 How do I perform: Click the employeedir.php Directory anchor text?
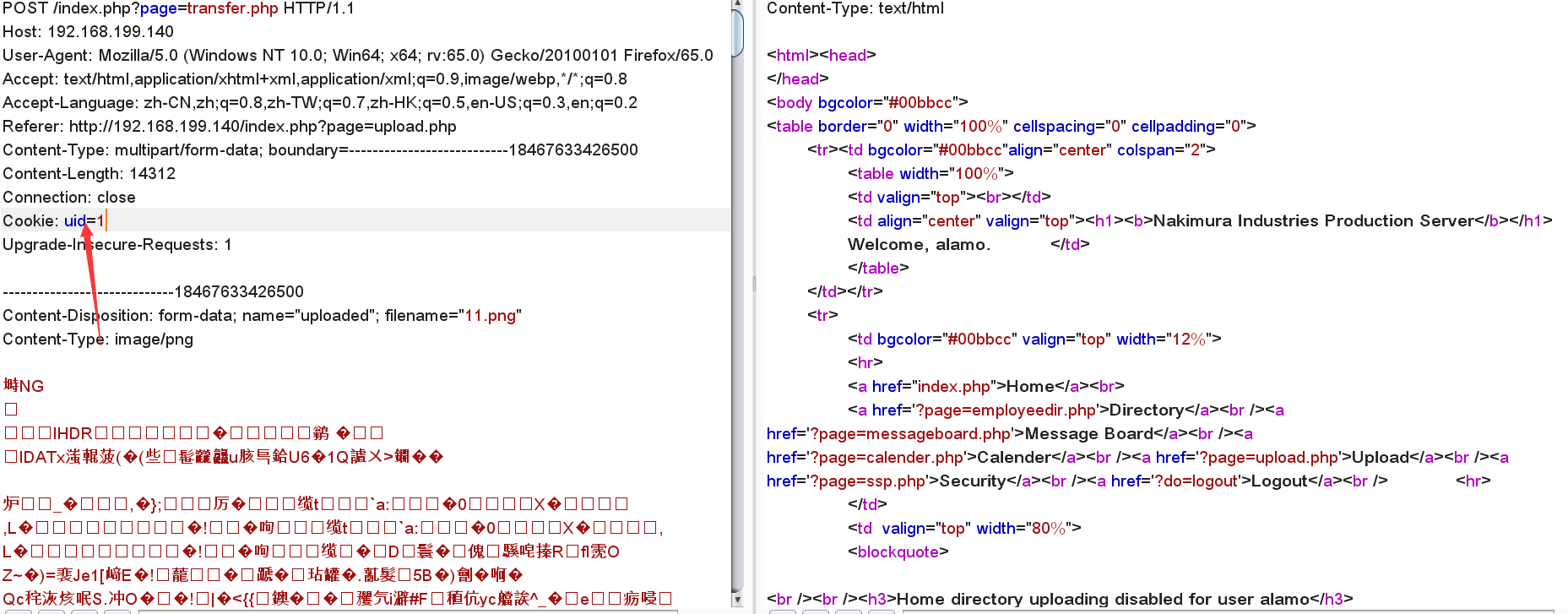(x=1147, y=410)
